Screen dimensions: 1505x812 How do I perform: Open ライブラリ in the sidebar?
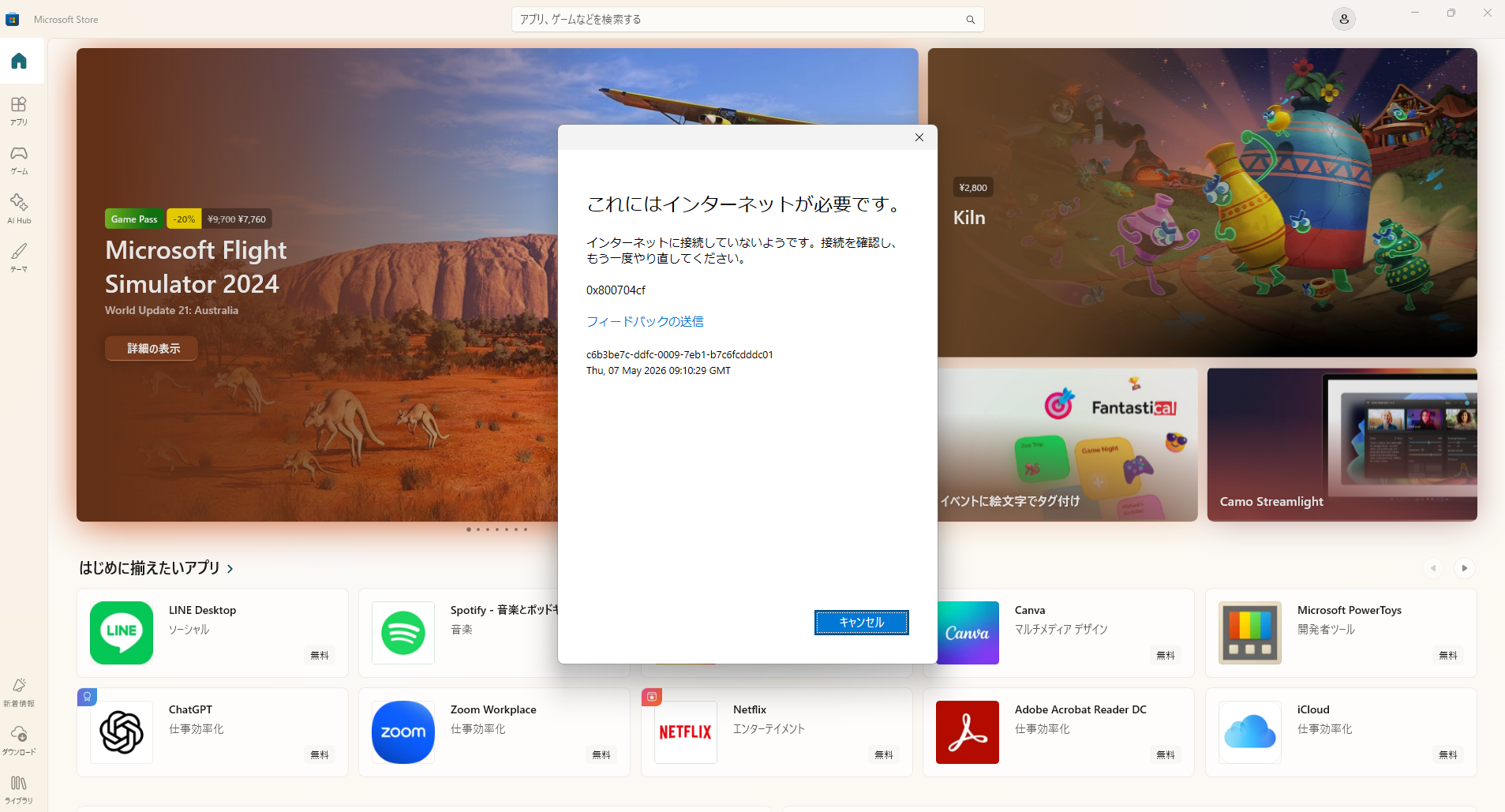(19, 789)
